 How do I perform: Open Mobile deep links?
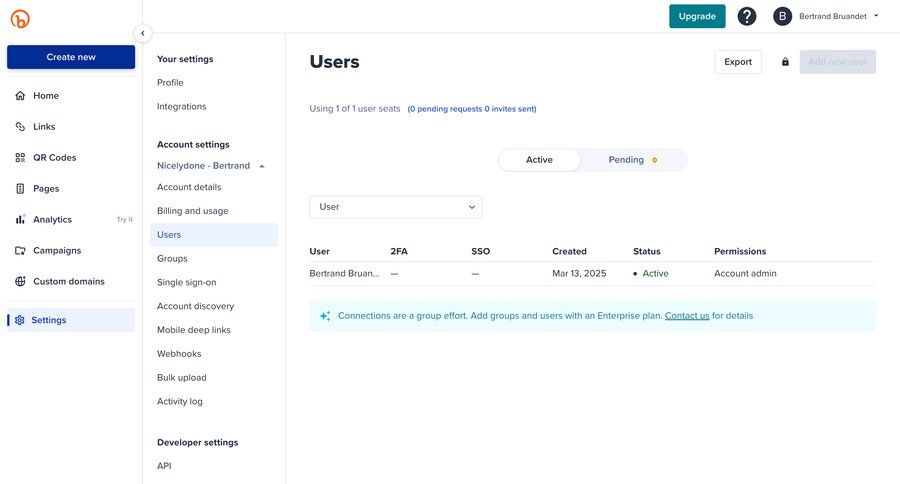(194, 330)
